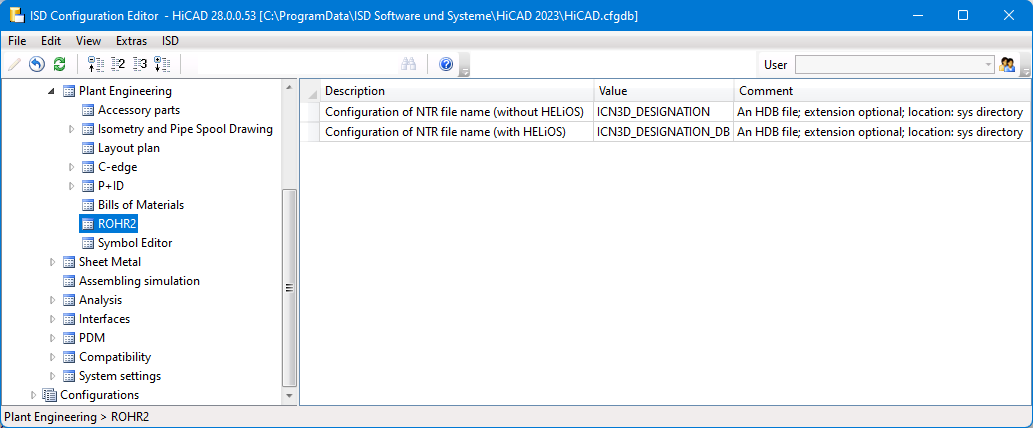Expand the Configurations node
Viewport: 1033px width, 428px height.
pos(33,395)
